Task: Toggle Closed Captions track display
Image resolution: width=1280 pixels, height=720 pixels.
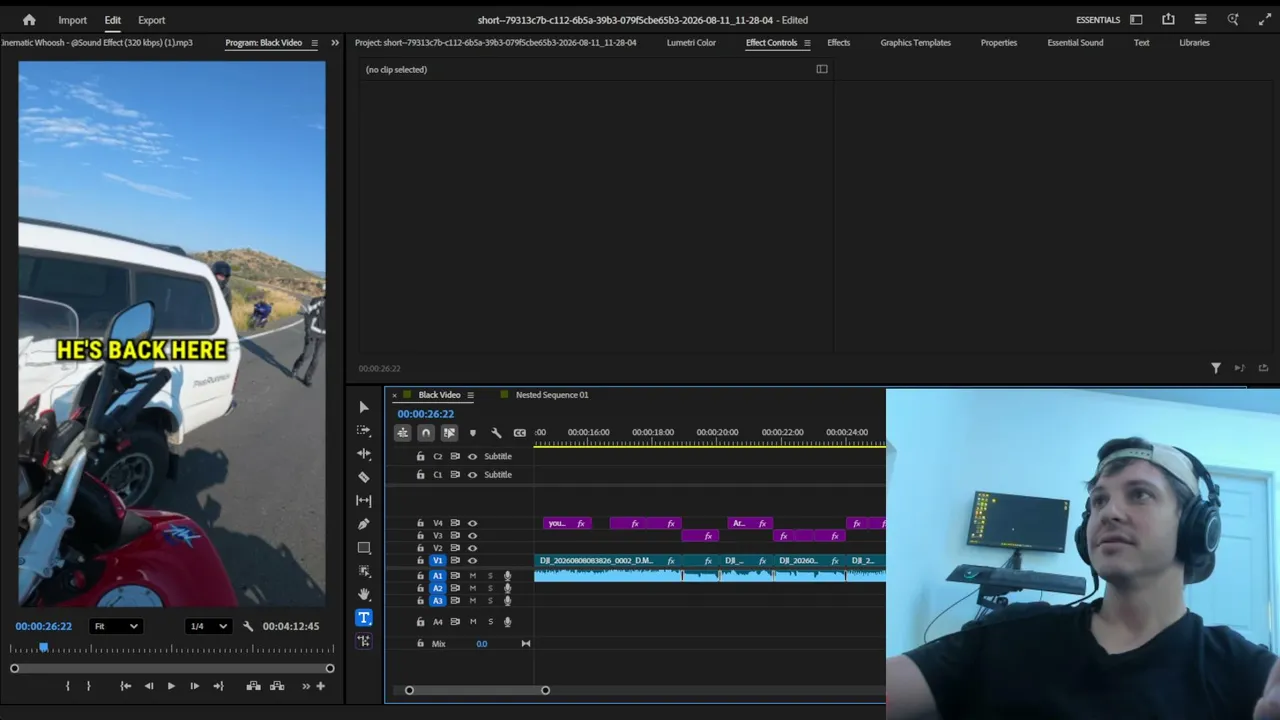Action: click(519, 433)
